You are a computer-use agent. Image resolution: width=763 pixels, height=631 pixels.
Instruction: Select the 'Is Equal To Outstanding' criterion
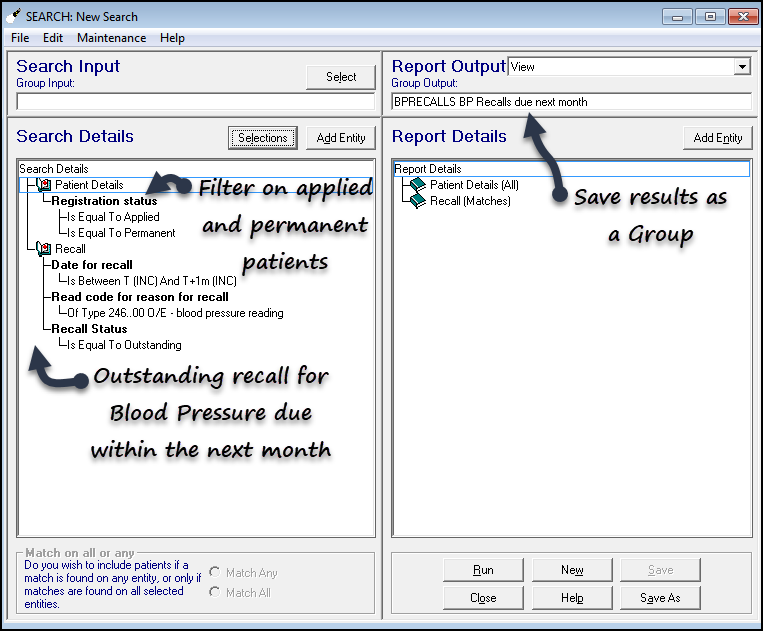pos(124,345)
